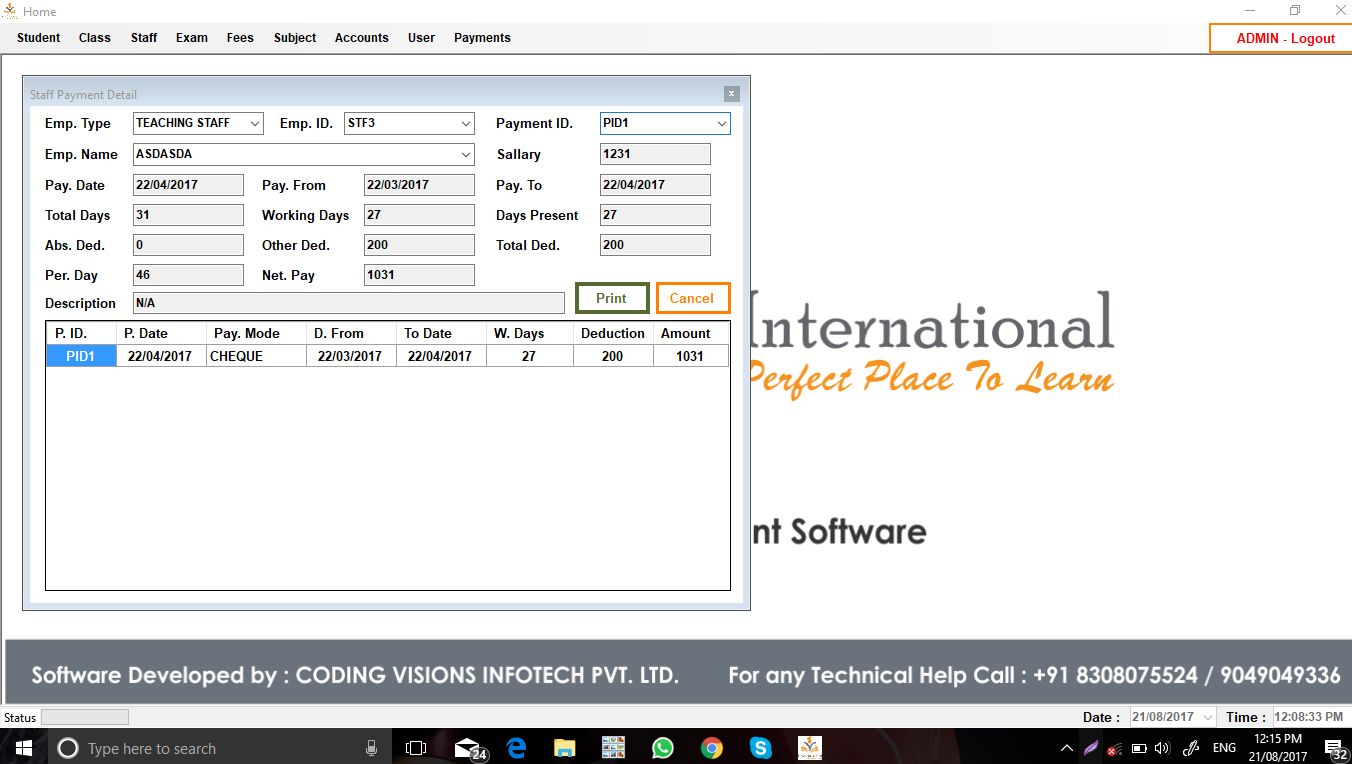The image size is (1352, 764).
Task: Select the PID1 row in payment table
Action: pyautogui.click(x=81, y=356)
